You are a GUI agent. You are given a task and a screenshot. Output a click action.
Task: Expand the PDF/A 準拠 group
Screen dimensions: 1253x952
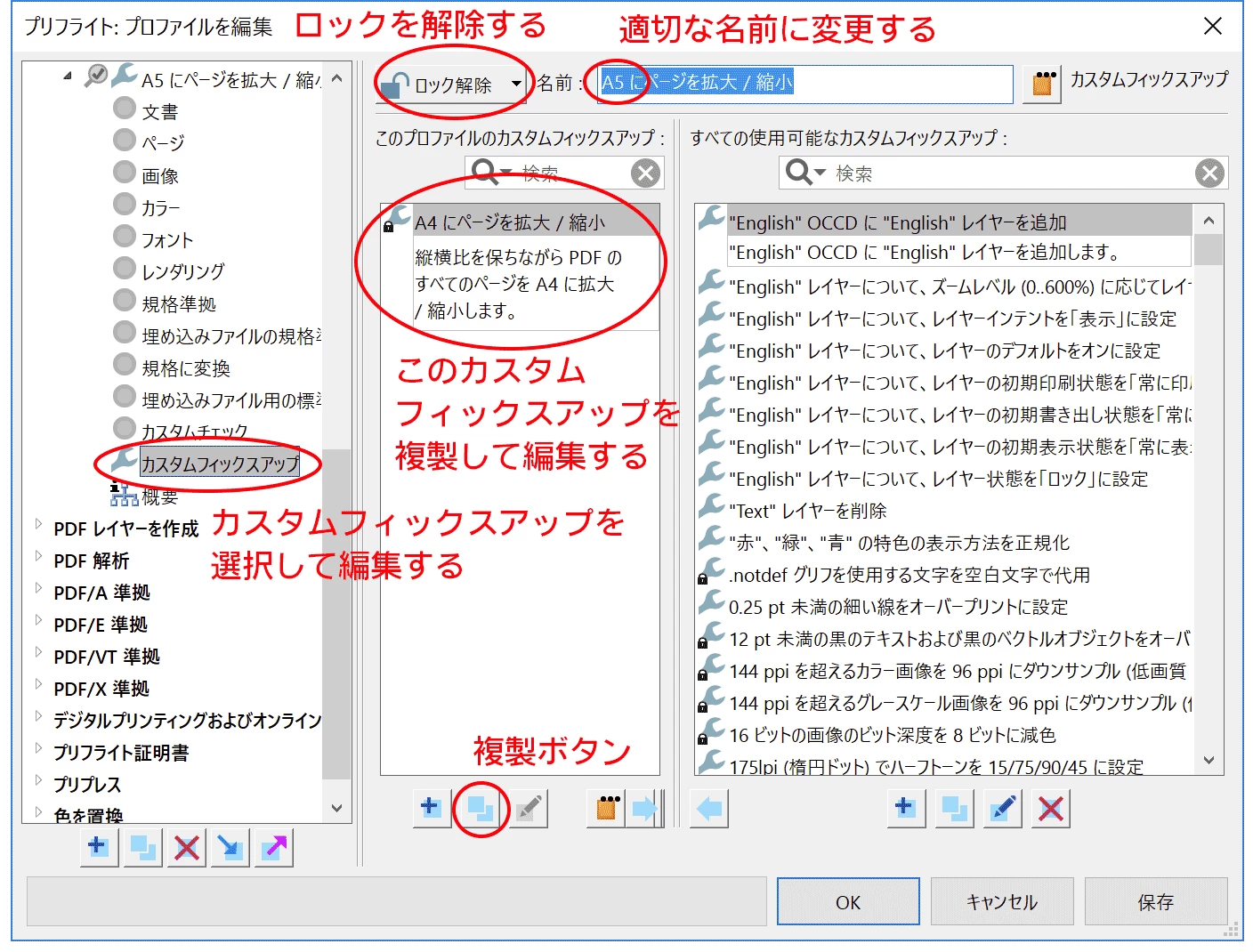pyautogui.click(x=38, y=588)
